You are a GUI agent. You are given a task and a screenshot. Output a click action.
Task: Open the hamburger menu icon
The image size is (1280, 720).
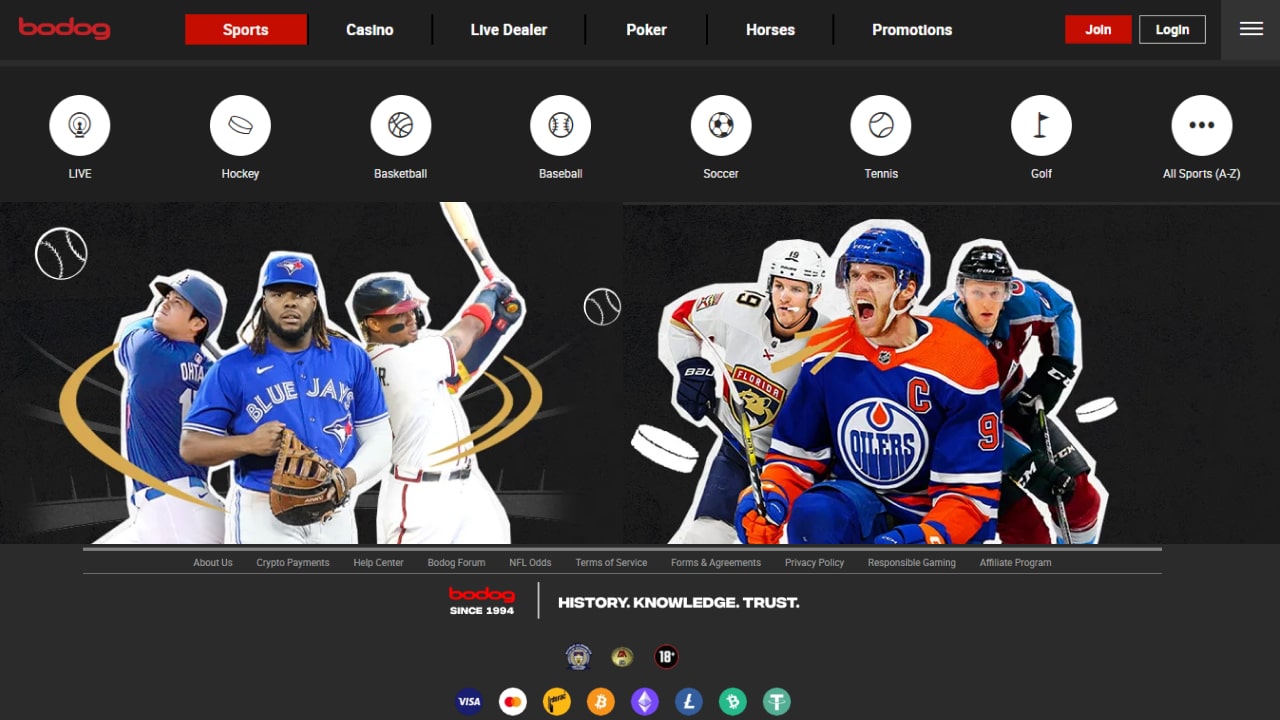pyautogui.click(x=1251, y=29)
